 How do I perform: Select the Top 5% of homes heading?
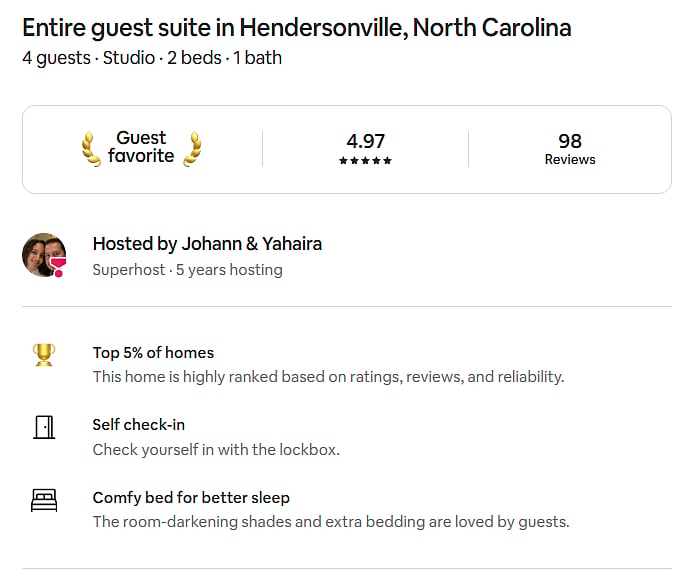pyautogui.click(x=153, y=353)
